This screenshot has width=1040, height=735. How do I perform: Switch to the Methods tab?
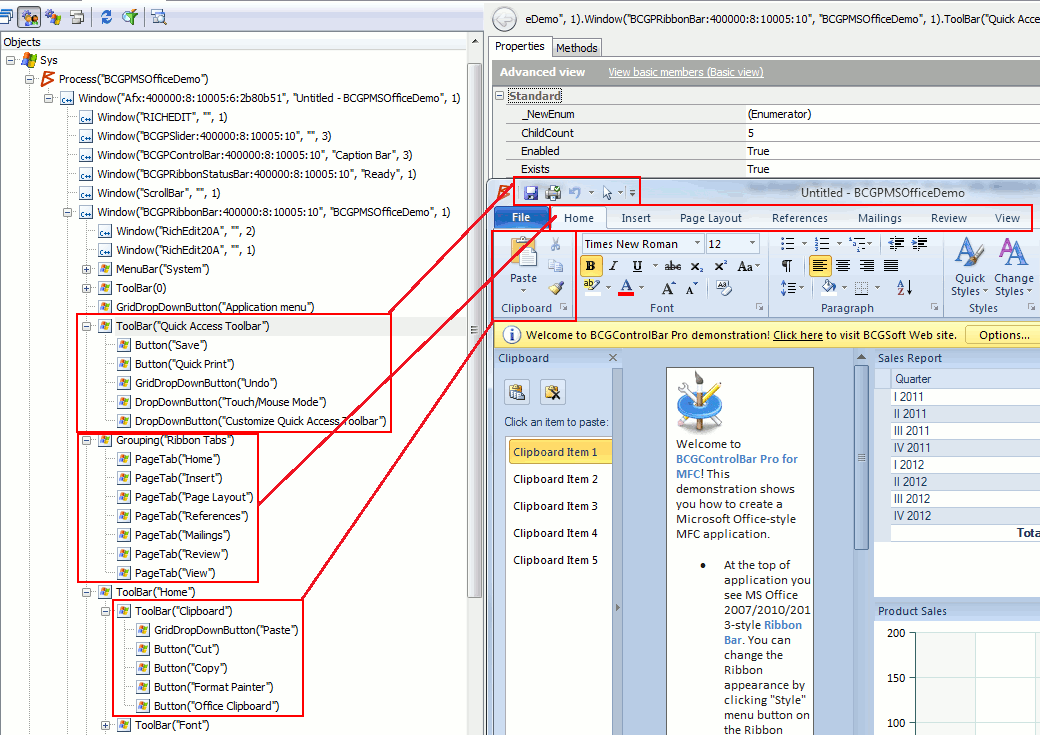coord(576,48)
